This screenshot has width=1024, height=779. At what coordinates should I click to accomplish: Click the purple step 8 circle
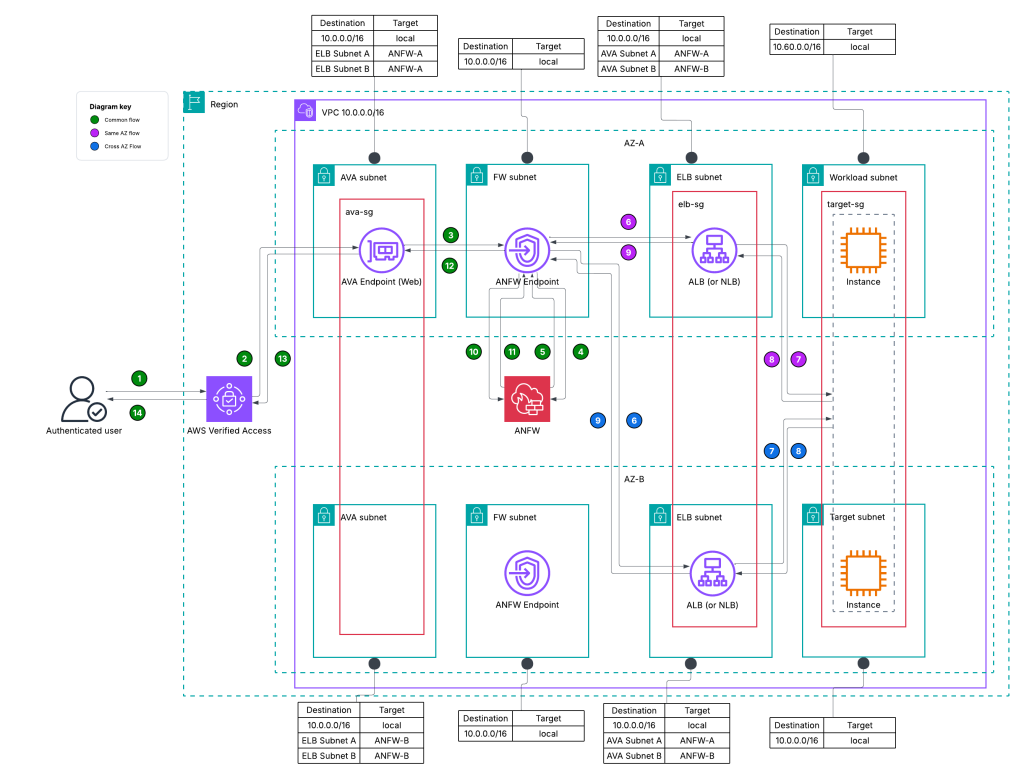[x=772, y=359]
